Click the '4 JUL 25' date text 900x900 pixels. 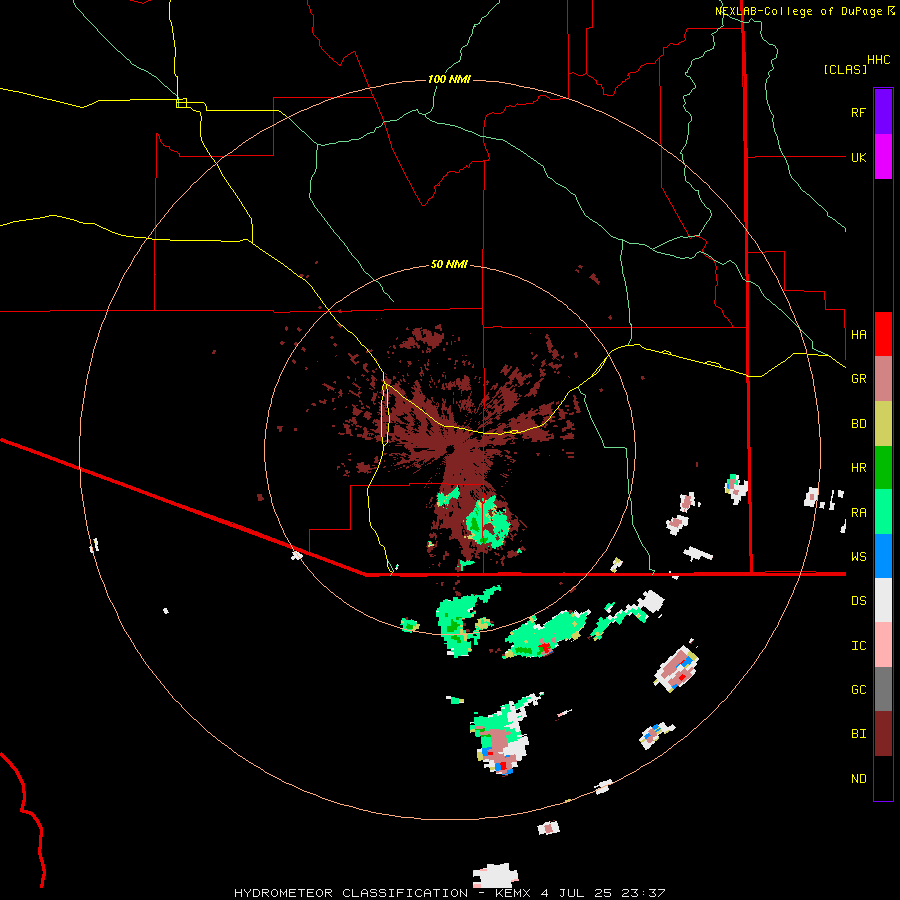click(x=576, y=893)
